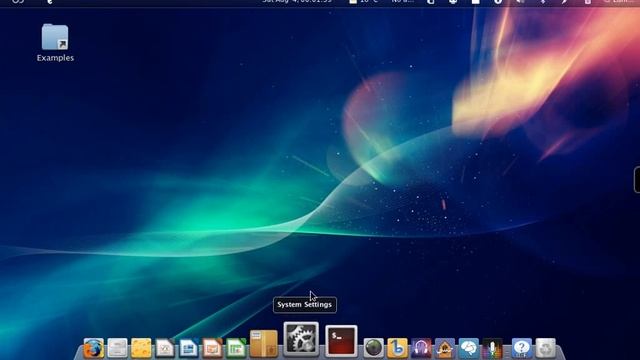Image resolution: width=640 pixels, height=360 pixels.
Task: Open the Trash in the dock
Action: [545, 348]
